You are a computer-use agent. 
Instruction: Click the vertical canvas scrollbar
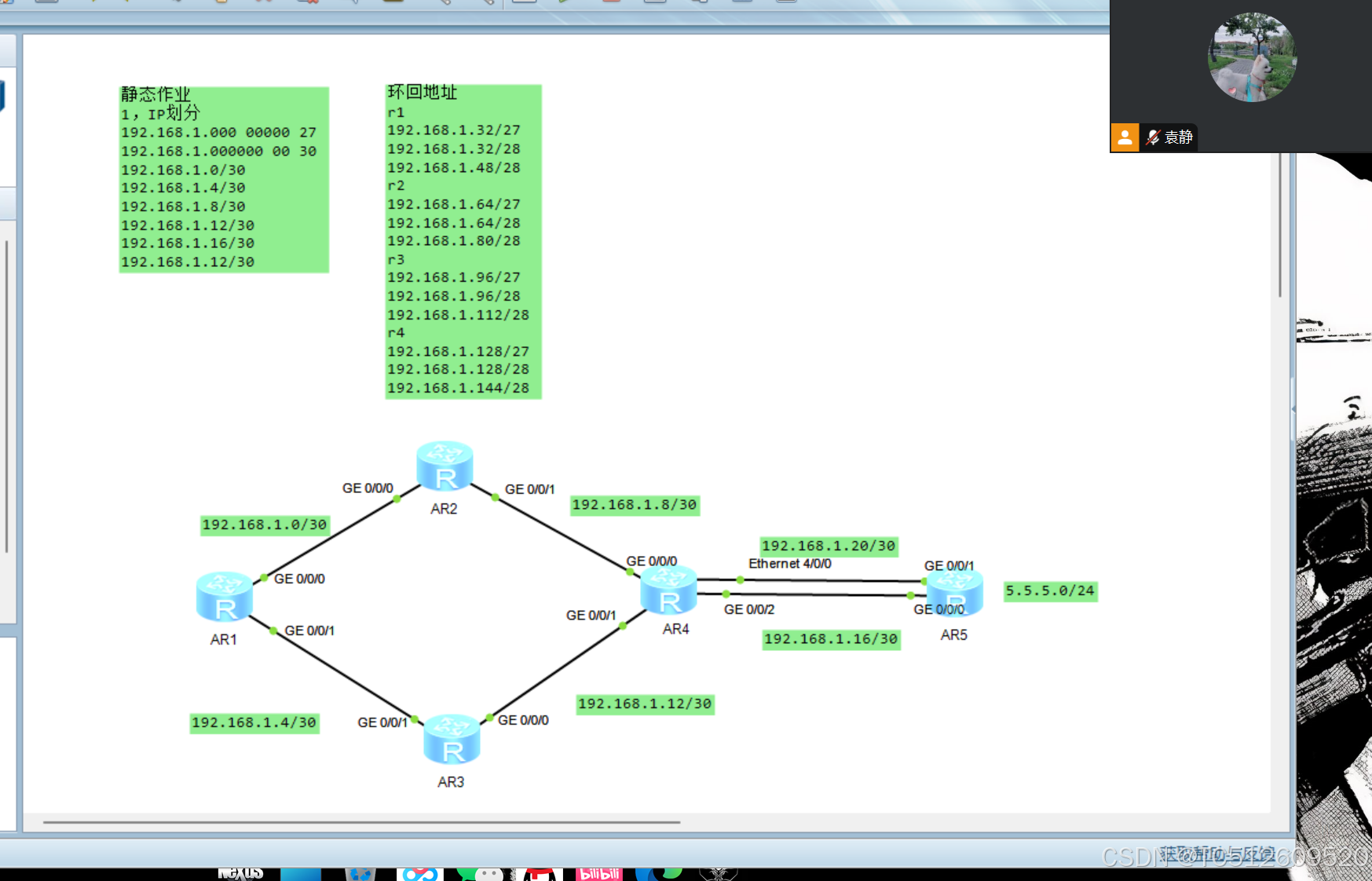pyautogui.click(x=1280, y=225)
